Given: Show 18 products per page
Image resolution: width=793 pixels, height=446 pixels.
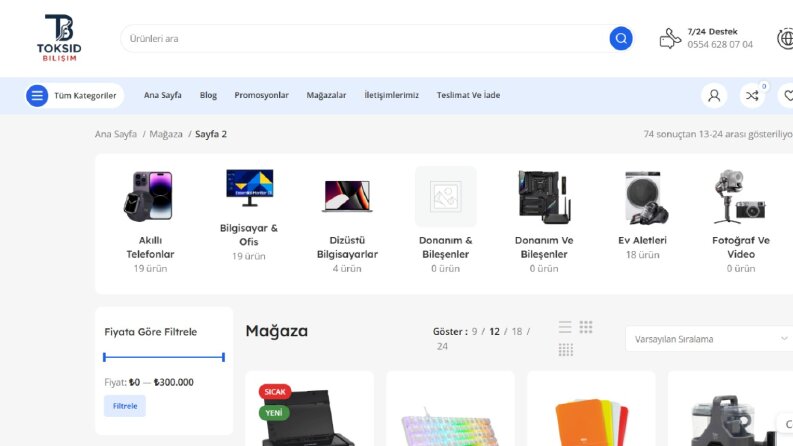Looking at the screenshot, I should click(516, 332).
